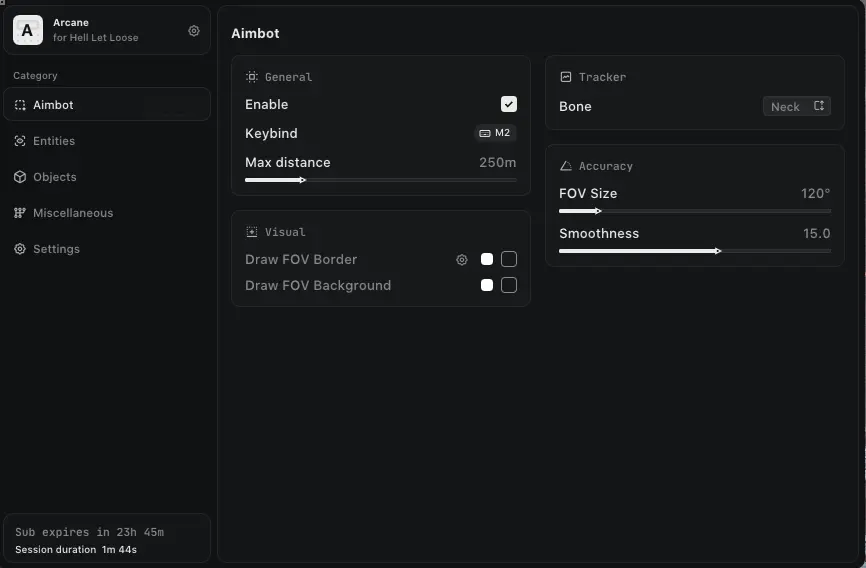Click the expand icon in Bone selector

point(818,106)
